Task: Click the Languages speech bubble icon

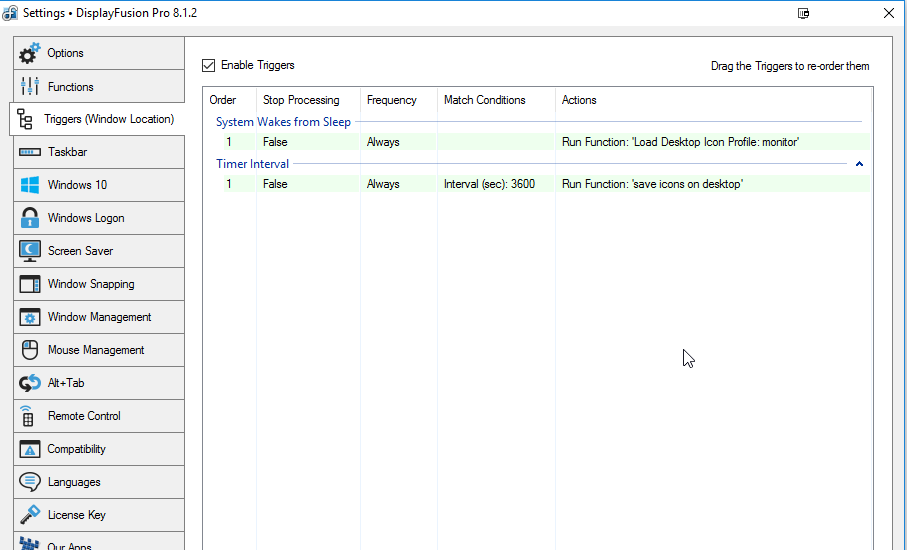Action: pyautogui.click(x=30, y=482)
